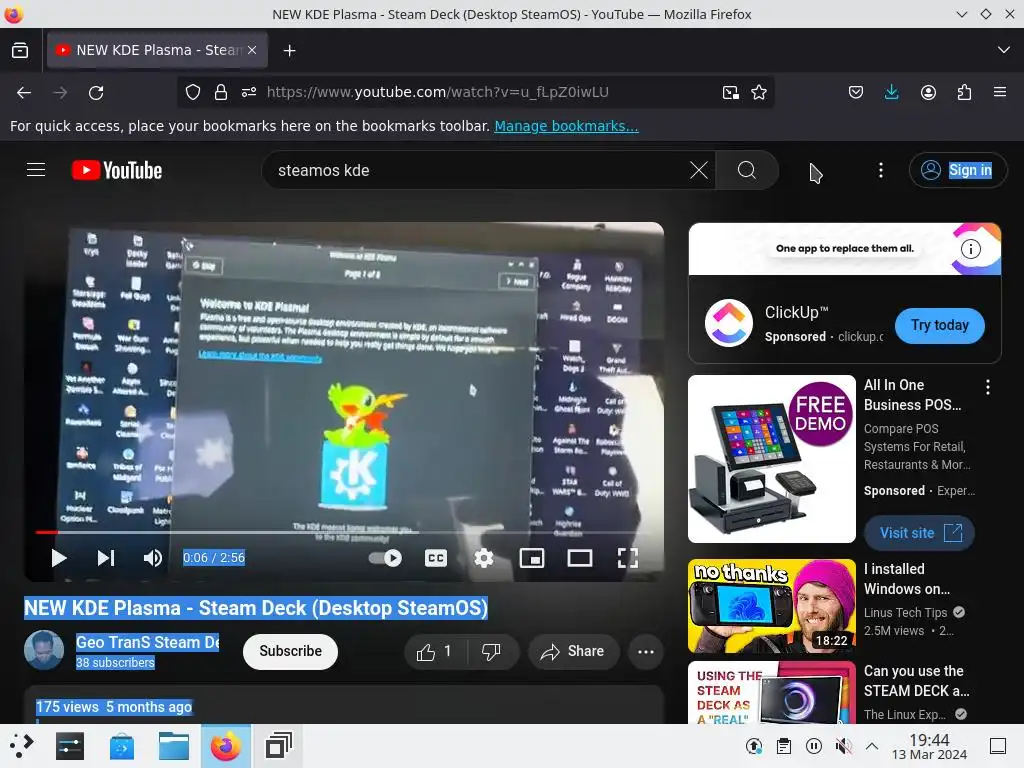This screenshot has width=1024, height=768.
Task: Subscribe to the channel
Action: (x=291, y=651)
